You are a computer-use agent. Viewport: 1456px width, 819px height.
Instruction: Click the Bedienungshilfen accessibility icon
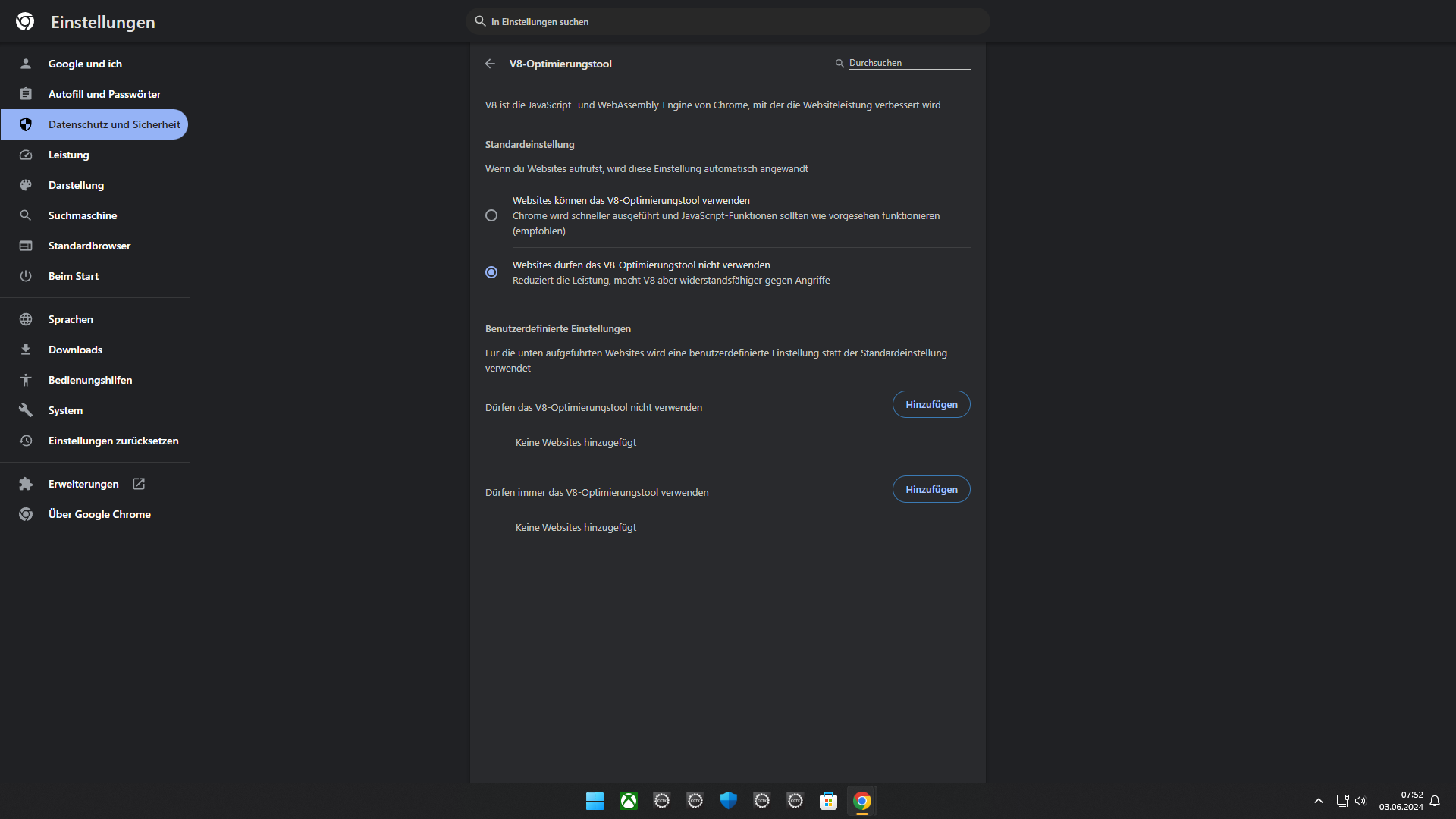(x=26, y=380)
